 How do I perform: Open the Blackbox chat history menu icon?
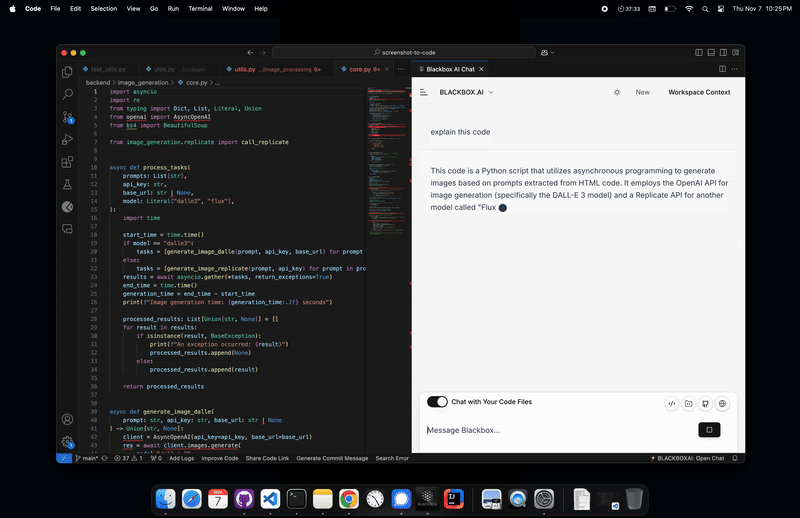tap(423, 92)
